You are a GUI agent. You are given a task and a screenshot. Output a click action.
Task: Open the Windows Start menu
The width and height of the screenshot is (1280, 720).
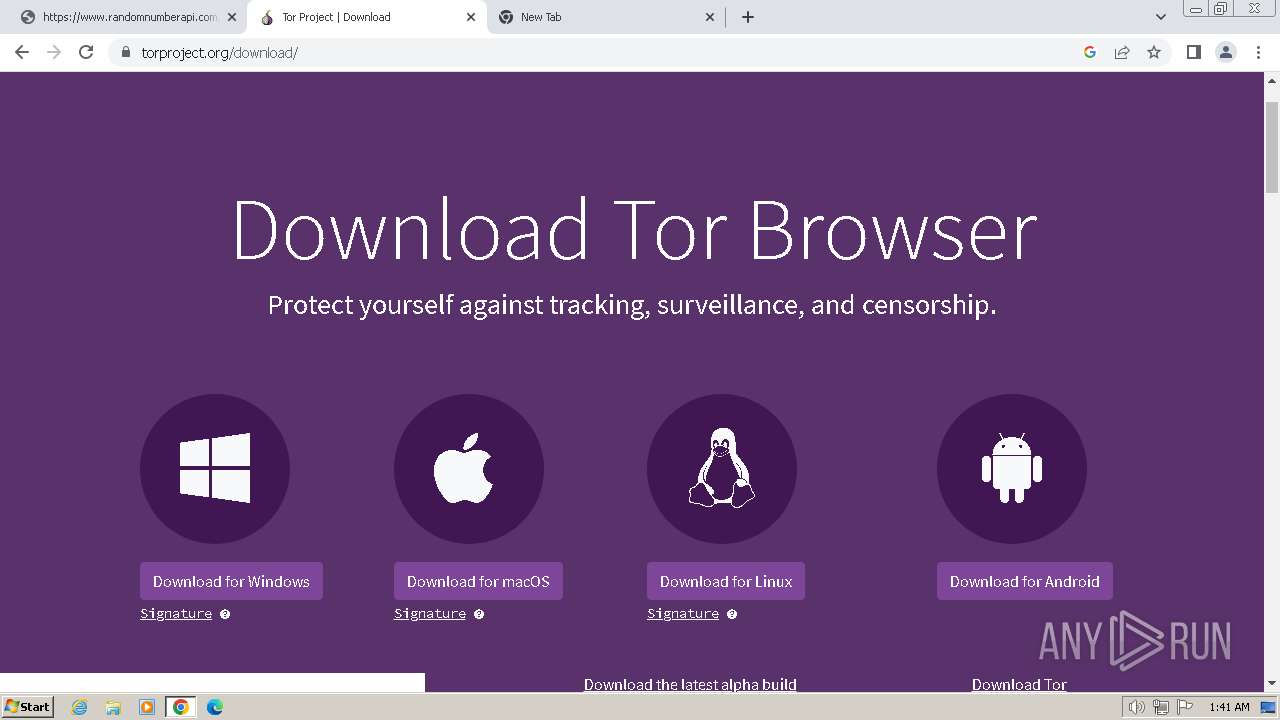[x=27, y=707]
